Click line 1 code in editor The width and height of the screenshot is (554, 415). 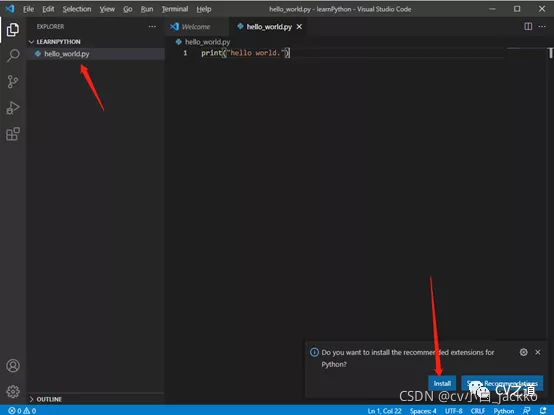point(246,53)
